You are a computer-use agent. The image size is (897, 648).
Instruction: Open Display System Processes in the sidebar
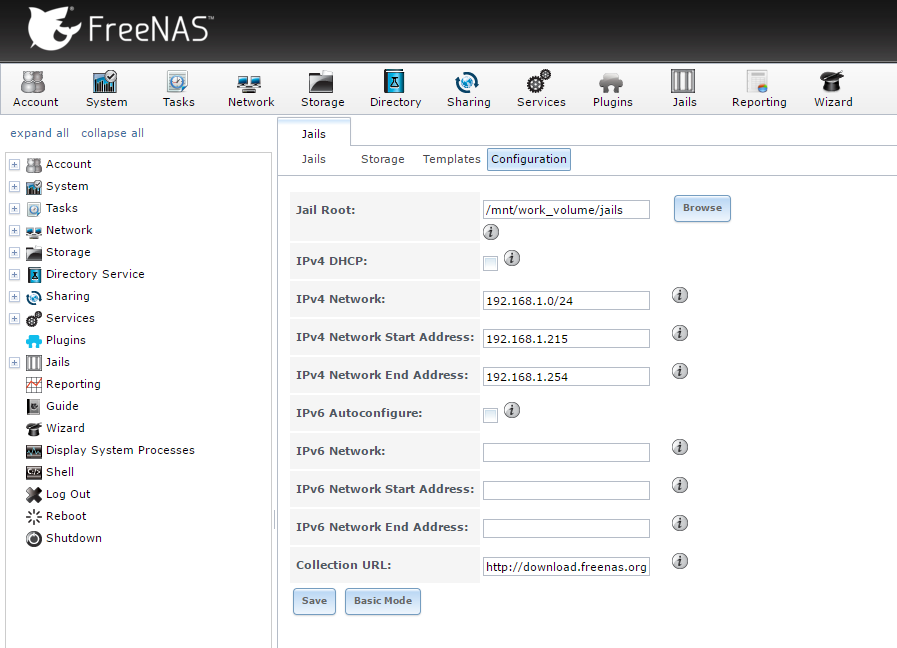click(x=110, y=450)
